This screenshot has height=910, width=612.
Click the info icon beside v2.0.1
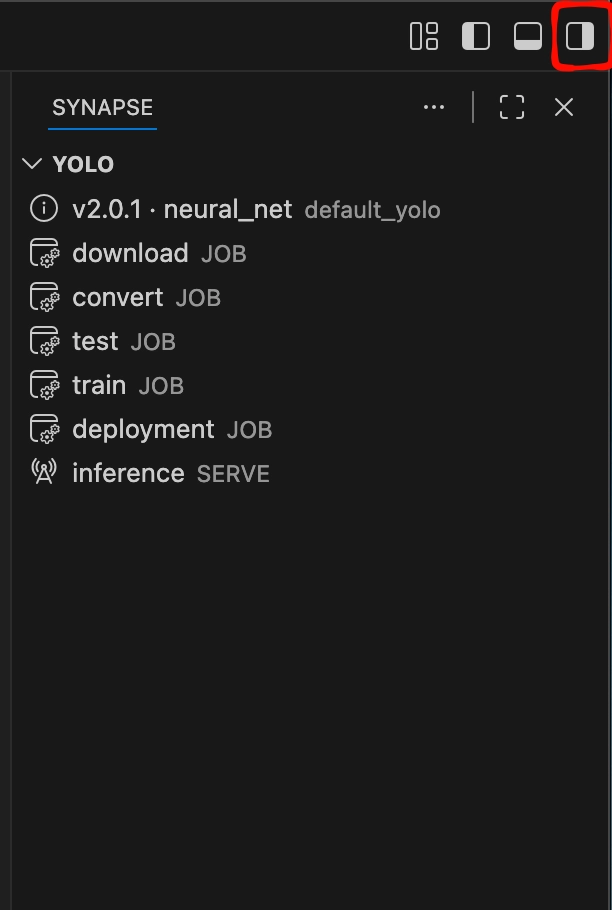point(44,209)
